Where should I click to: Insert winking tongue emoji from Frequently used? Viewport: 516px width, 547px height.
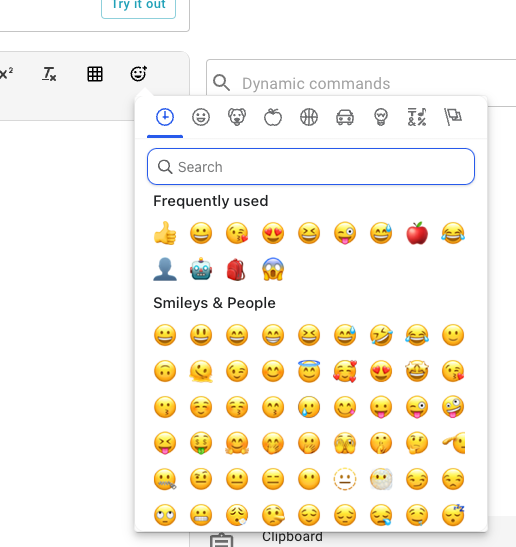pos(345,233)
